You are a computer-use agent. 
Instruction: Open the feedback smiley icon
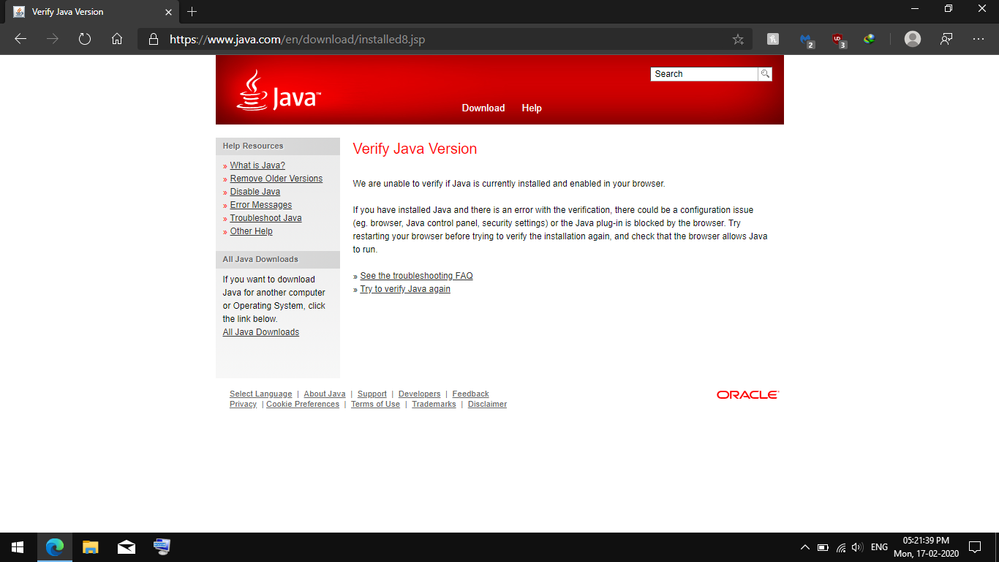point(946,39)
